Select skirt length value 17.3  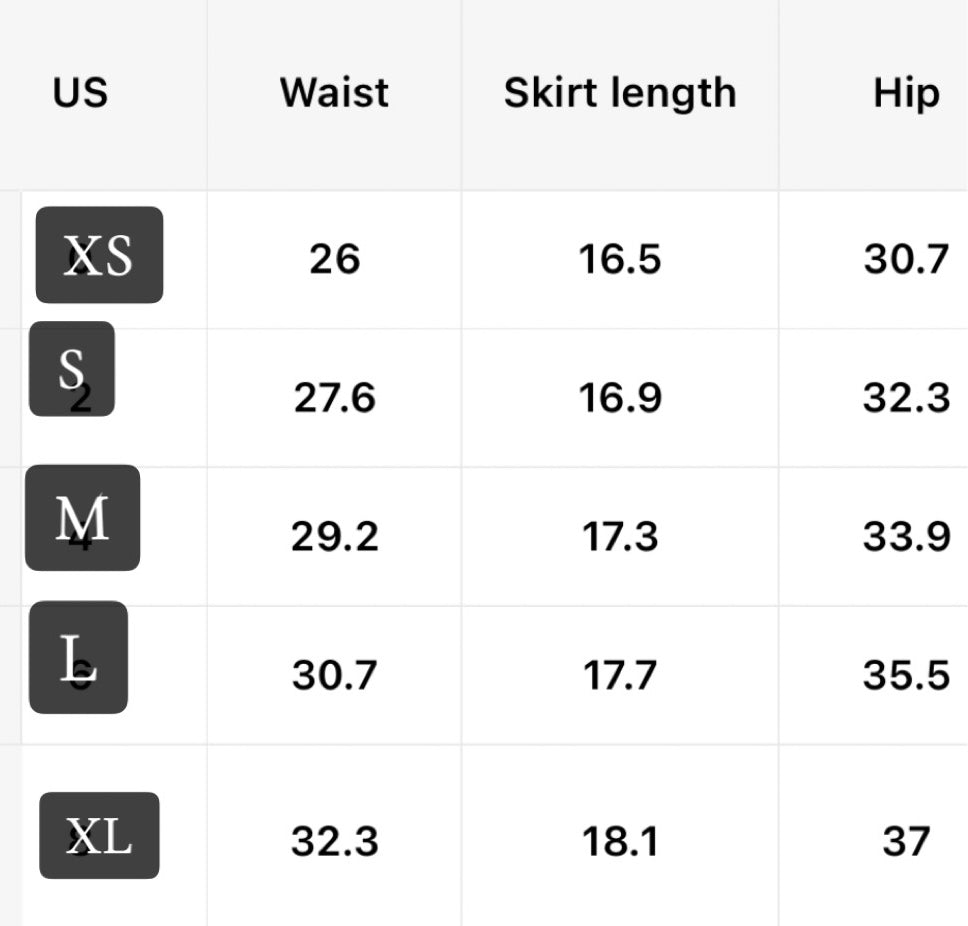620,537
